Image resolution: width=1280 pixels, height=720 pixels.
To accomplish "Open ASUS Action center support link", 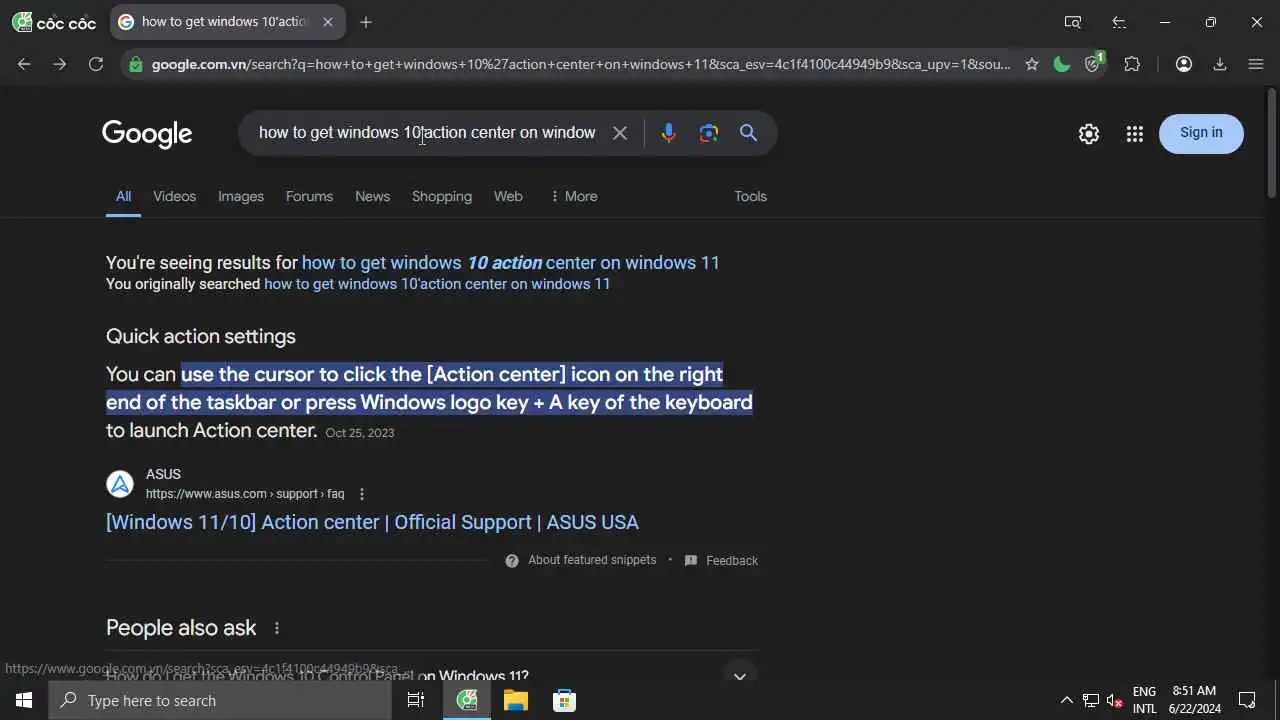I will pyautogui.click(x=372, y=522).
